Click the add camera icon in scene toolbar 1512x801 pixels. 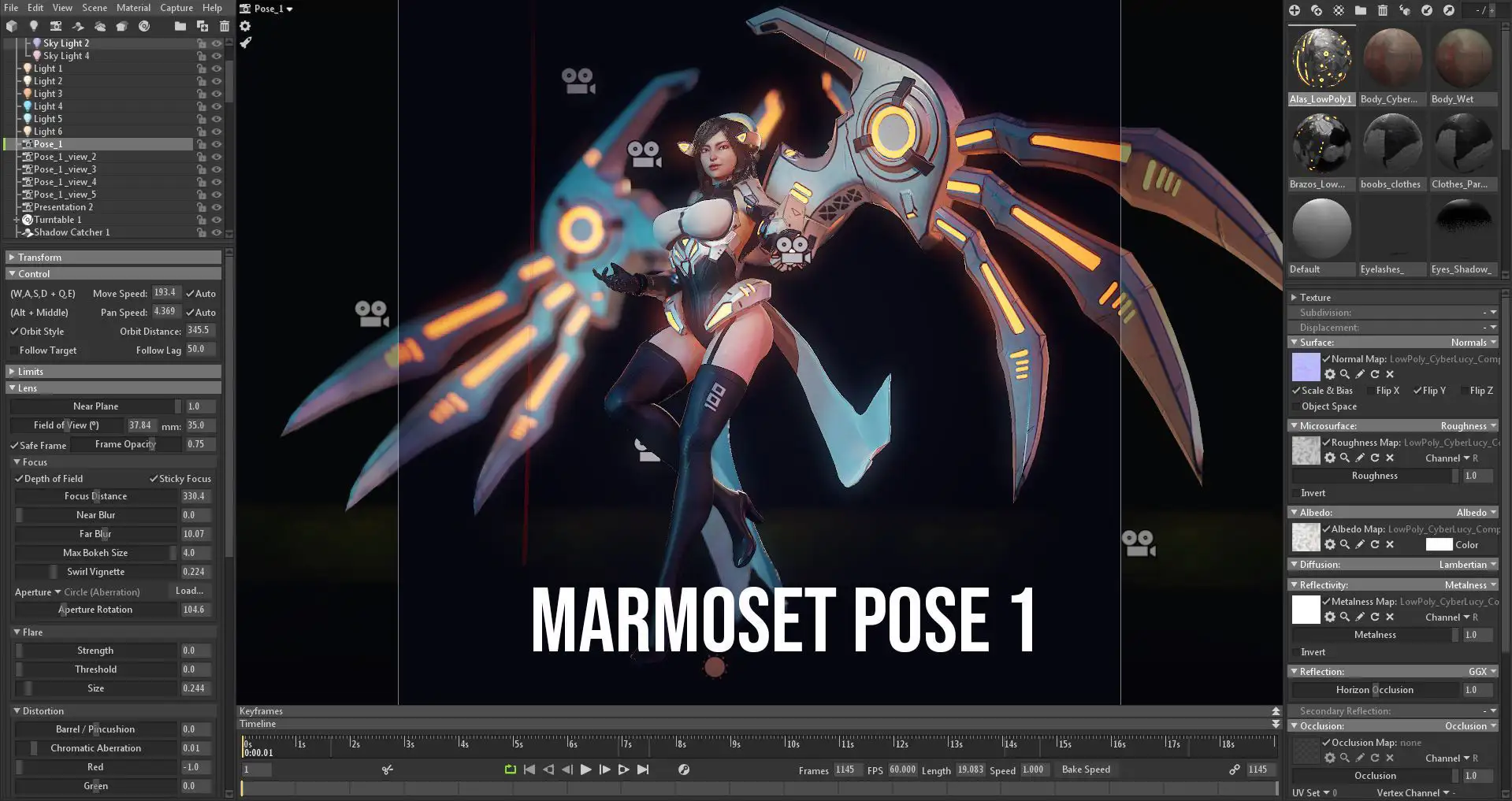pyautogui.click(x=56, y=26)
